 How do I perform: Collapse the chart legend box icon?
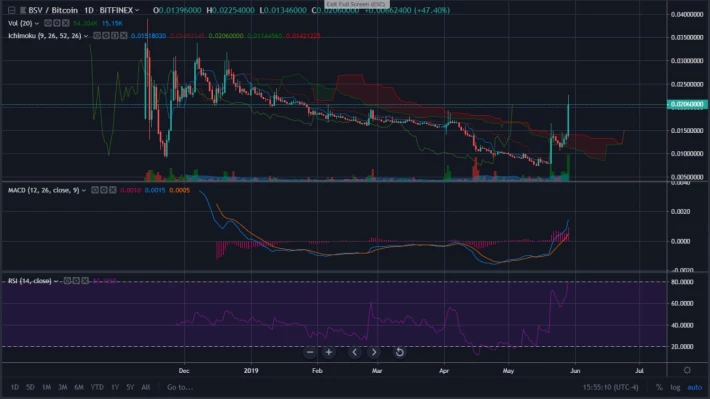(x=11, y=10)
